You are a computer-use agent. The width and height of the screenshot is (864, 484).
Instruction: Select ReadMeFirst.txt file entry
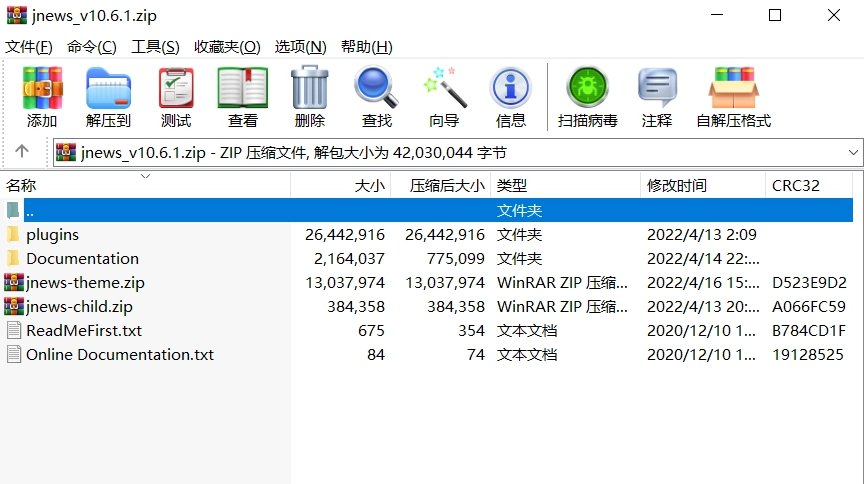(x=84, y=331)
